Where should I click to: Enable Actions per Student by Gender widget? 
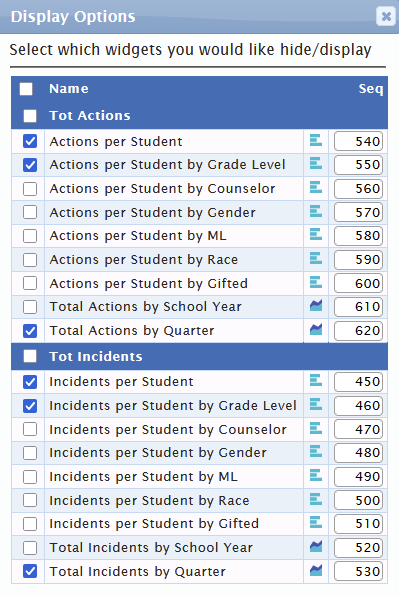click(x=30, y=212)
